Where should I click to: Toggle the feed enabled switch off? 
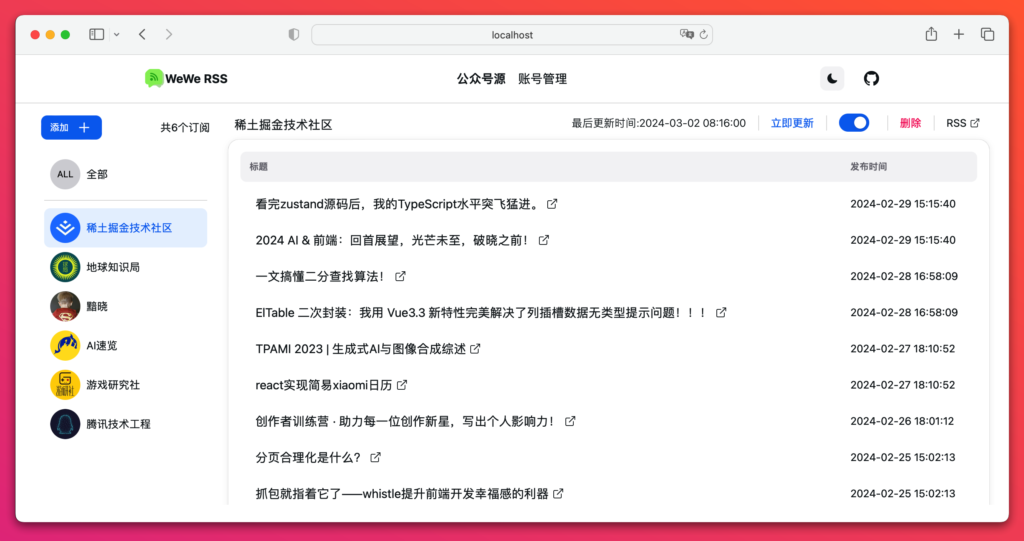854,123
